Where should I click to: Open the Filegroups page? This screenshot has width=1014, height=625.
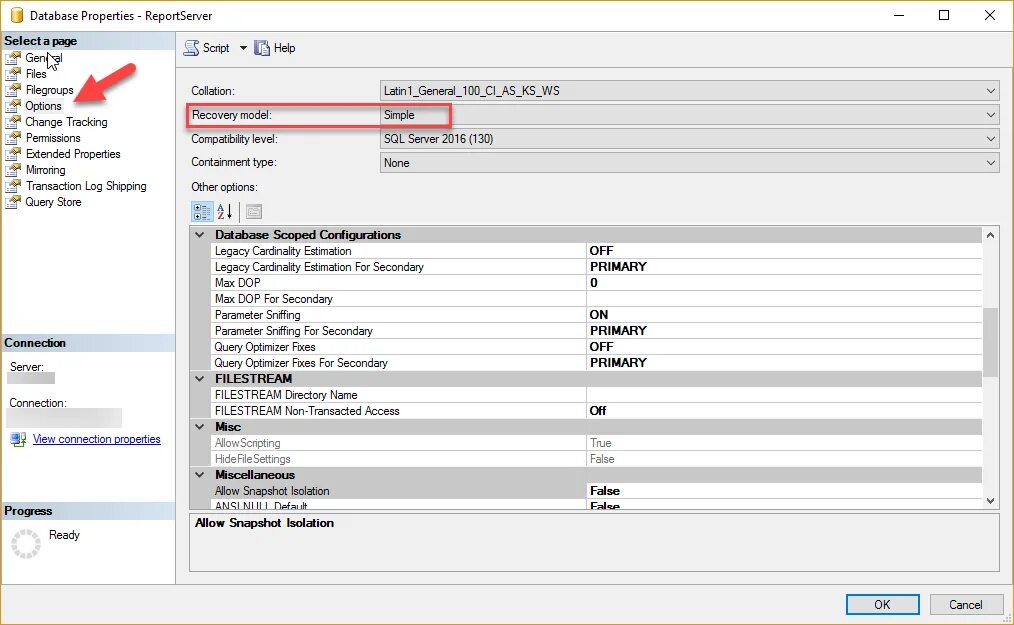click(x=49, y=90)
